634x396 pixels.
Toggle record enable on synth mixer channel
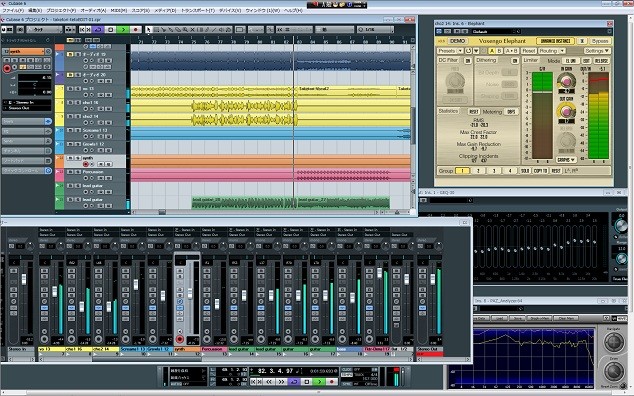(180, 339)
